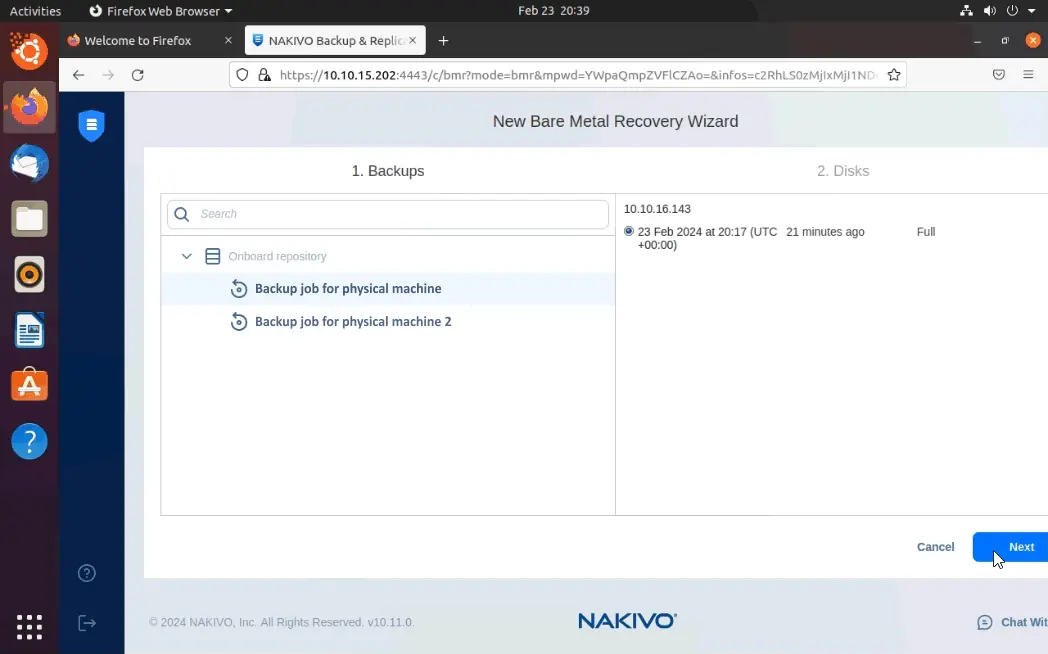Image resolution: width=1048 pixels, height=654 pixels.
Task: Click the Full backup type text
Action: pos(926,232)
